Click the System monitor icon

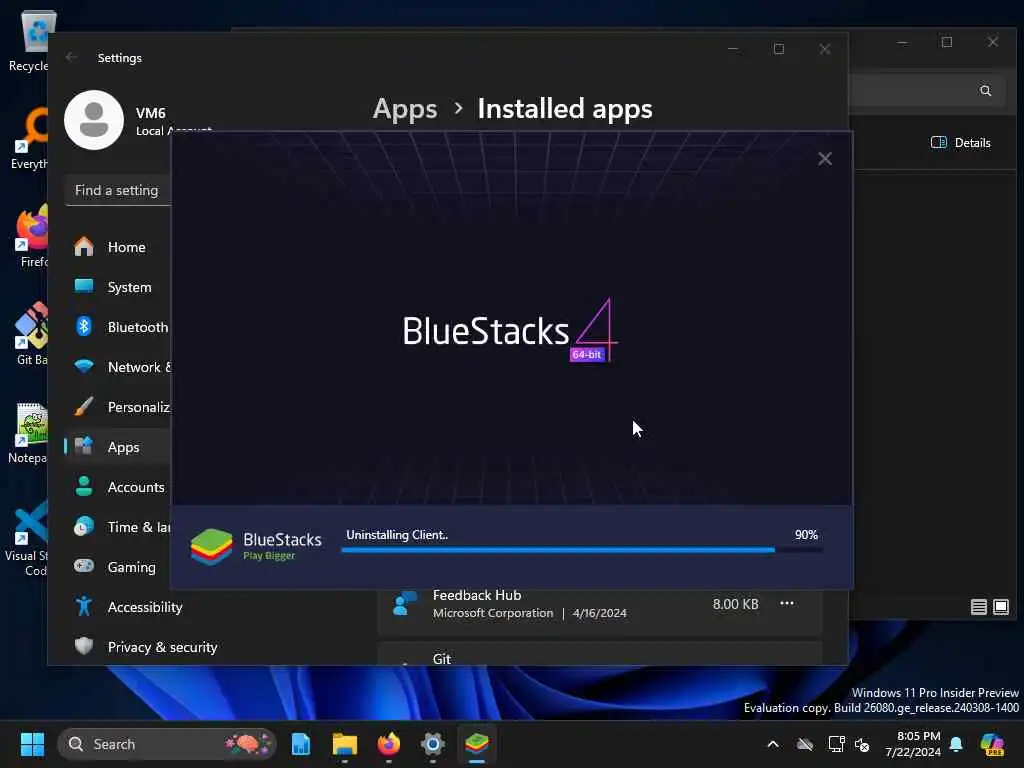click(84, 286)
